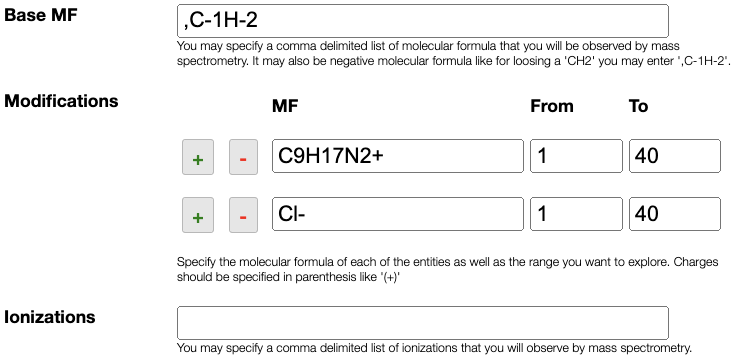Viewport: 736px width, 360px height.
Task: Edit the Cl- molecular formula field
Action: point(398,214)
